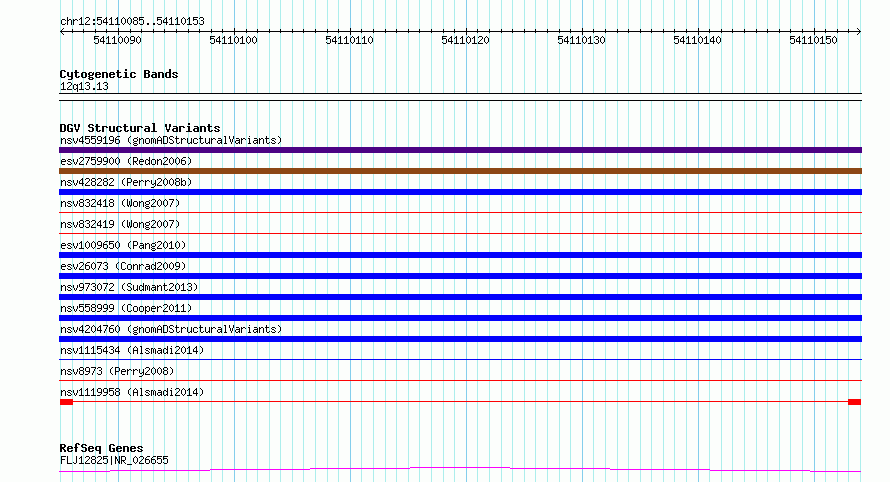Click ruler position 54110090

pyautogui.click(x=117, y=40)
